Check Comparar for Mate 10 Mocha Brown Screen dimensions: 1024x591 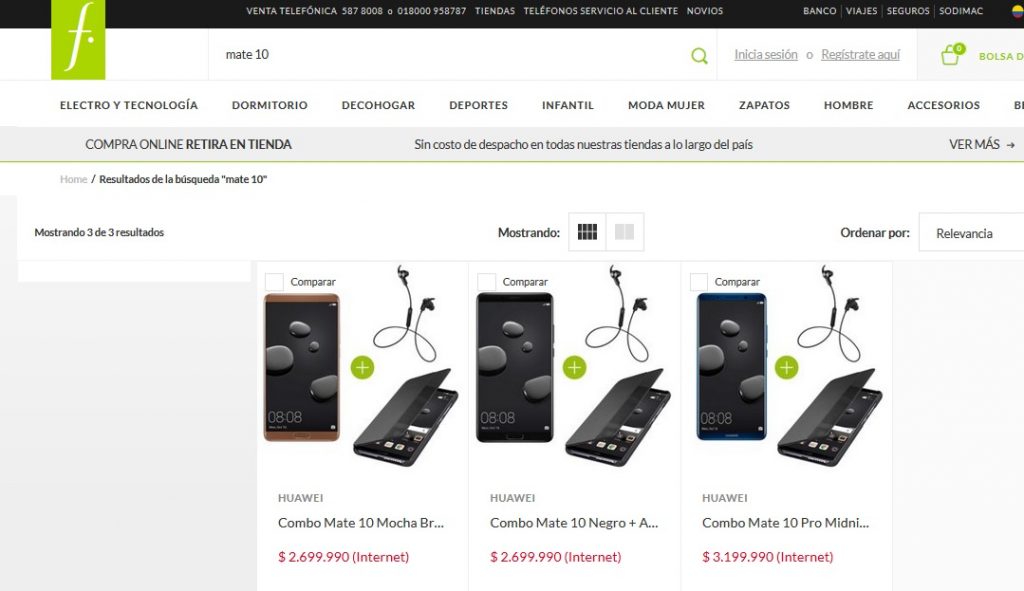(274, 282)
